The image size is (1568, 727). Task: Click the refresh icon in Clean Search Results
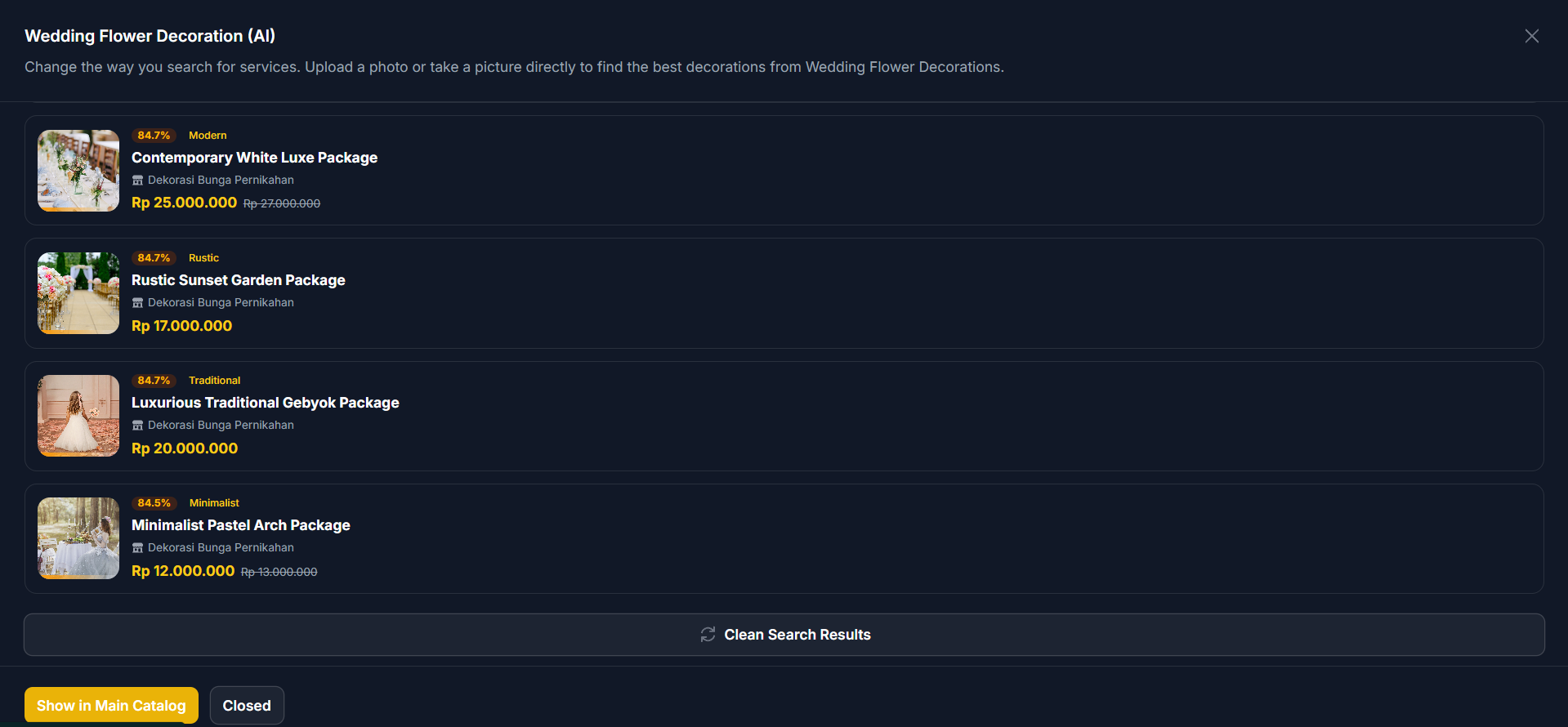(708, 635)
